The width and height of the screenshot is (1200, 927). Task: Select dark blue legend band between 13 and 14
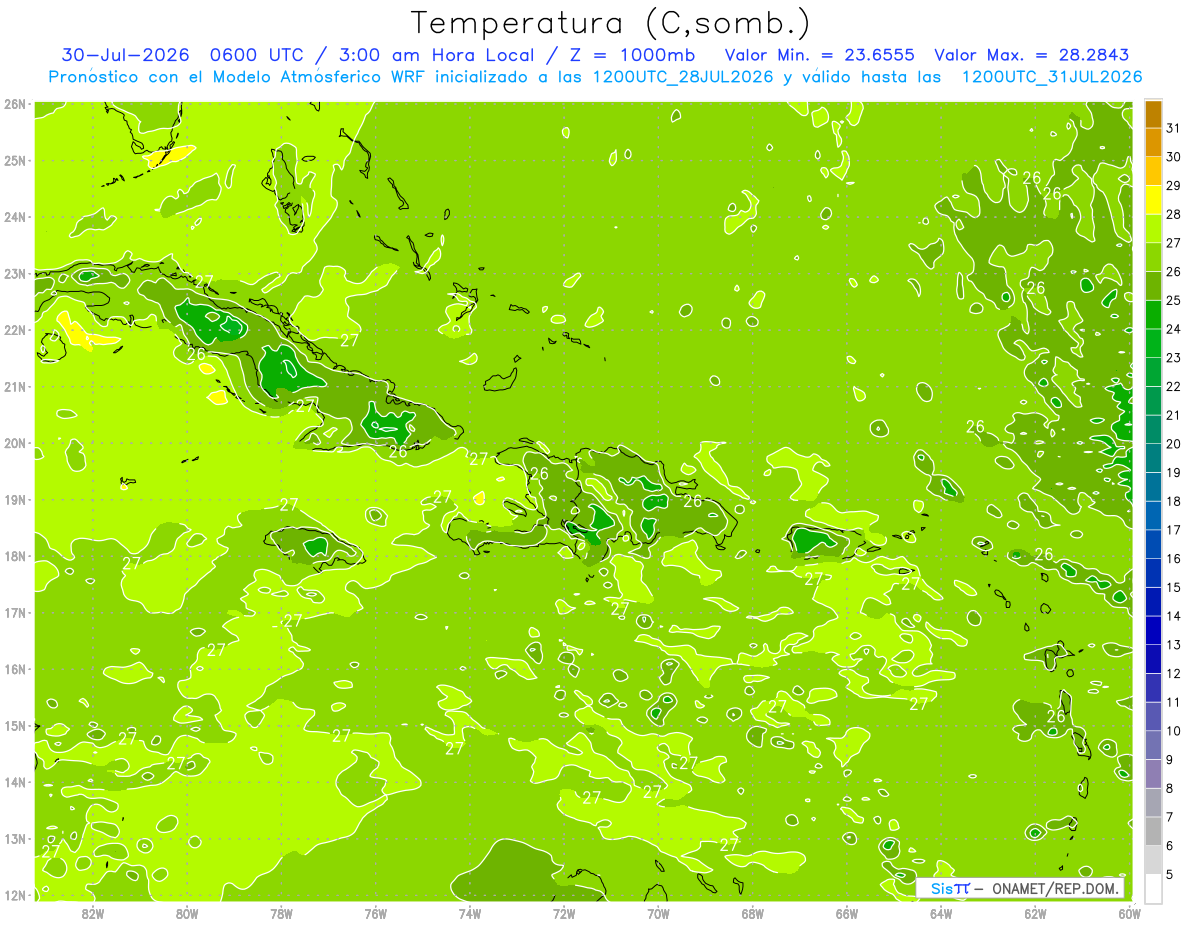tap(1153, 630)
